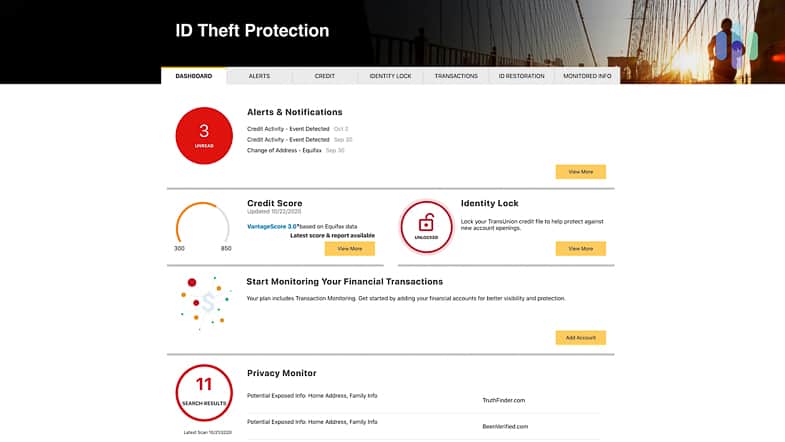Open the Monitored Info tab
The image size is (785, 442).
(587, 76)
